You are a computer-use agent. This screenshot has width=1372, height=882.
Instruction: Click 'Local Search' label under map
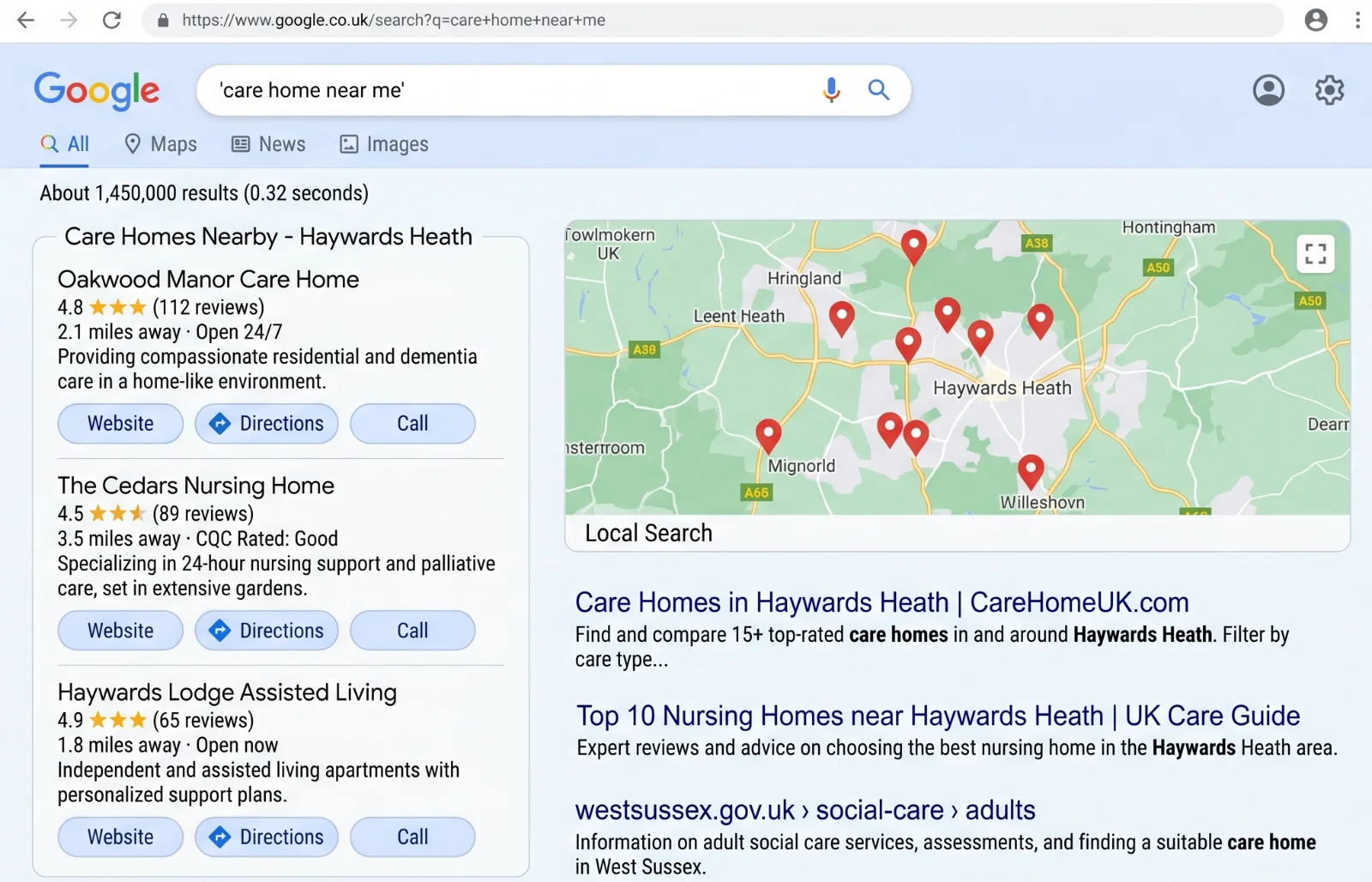tap(648, 533)
